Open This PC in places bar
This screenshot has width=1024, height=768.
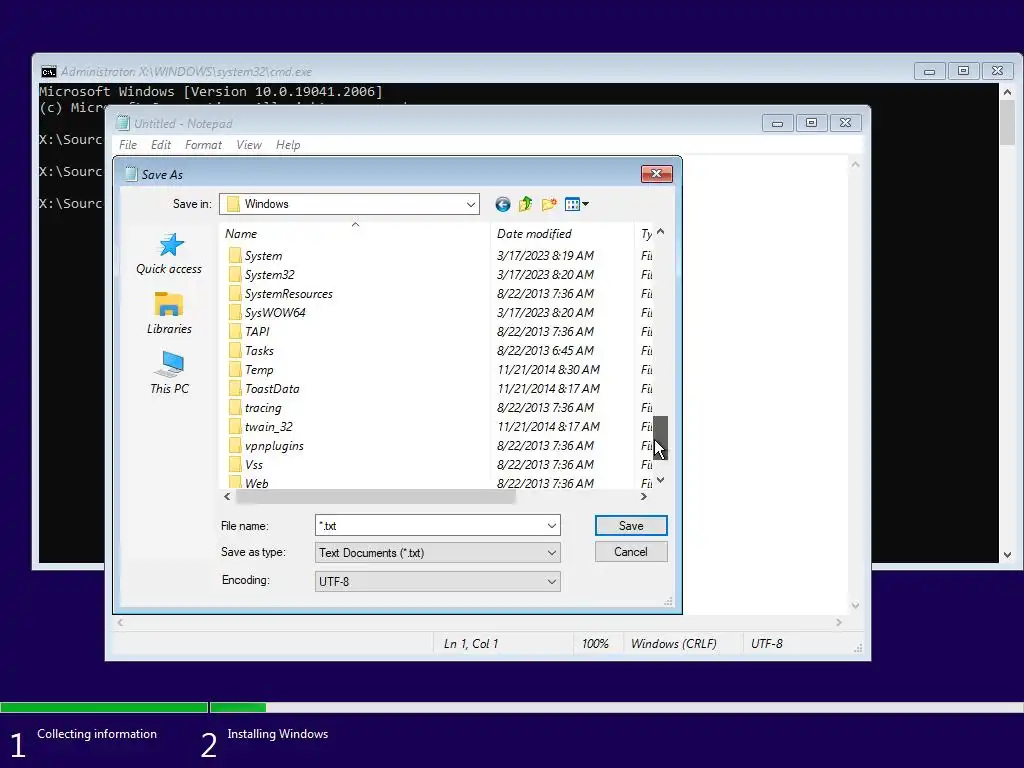click(169, 373)
